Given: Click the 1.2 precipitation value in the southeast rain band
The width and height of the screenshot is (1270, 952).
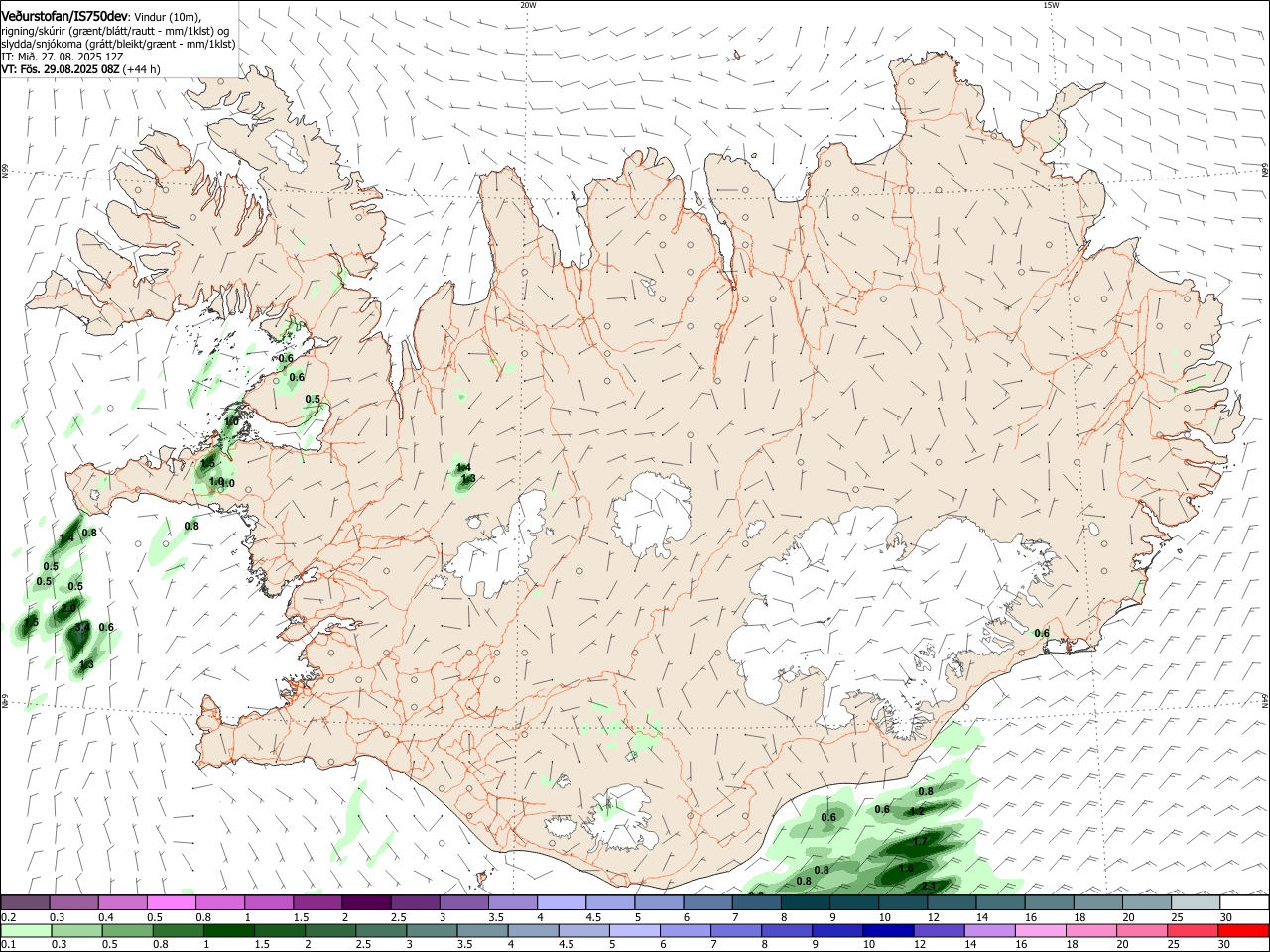Looking at the screenshot, I should (x=917, y=811).
